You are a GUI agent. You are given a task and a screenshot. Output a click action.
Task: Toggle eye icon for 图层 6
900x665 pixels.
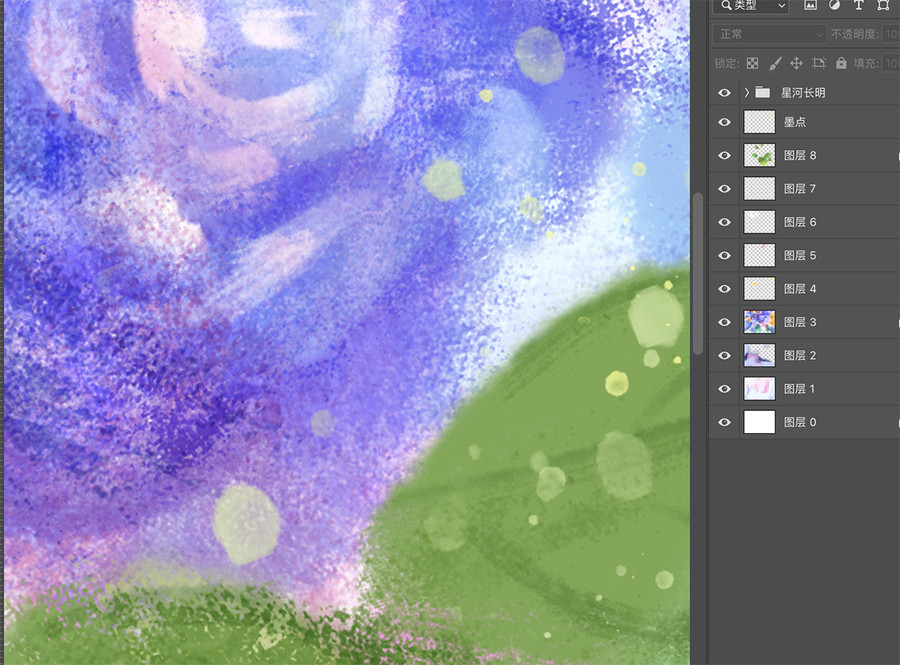(724, 222)
